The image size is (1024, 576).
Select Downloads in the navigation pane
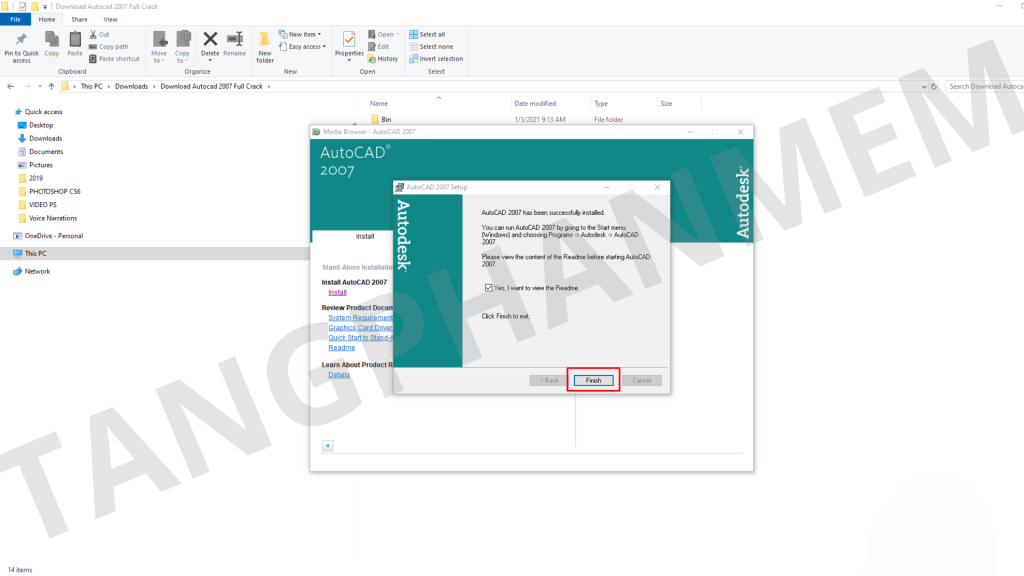click(45, 138)
